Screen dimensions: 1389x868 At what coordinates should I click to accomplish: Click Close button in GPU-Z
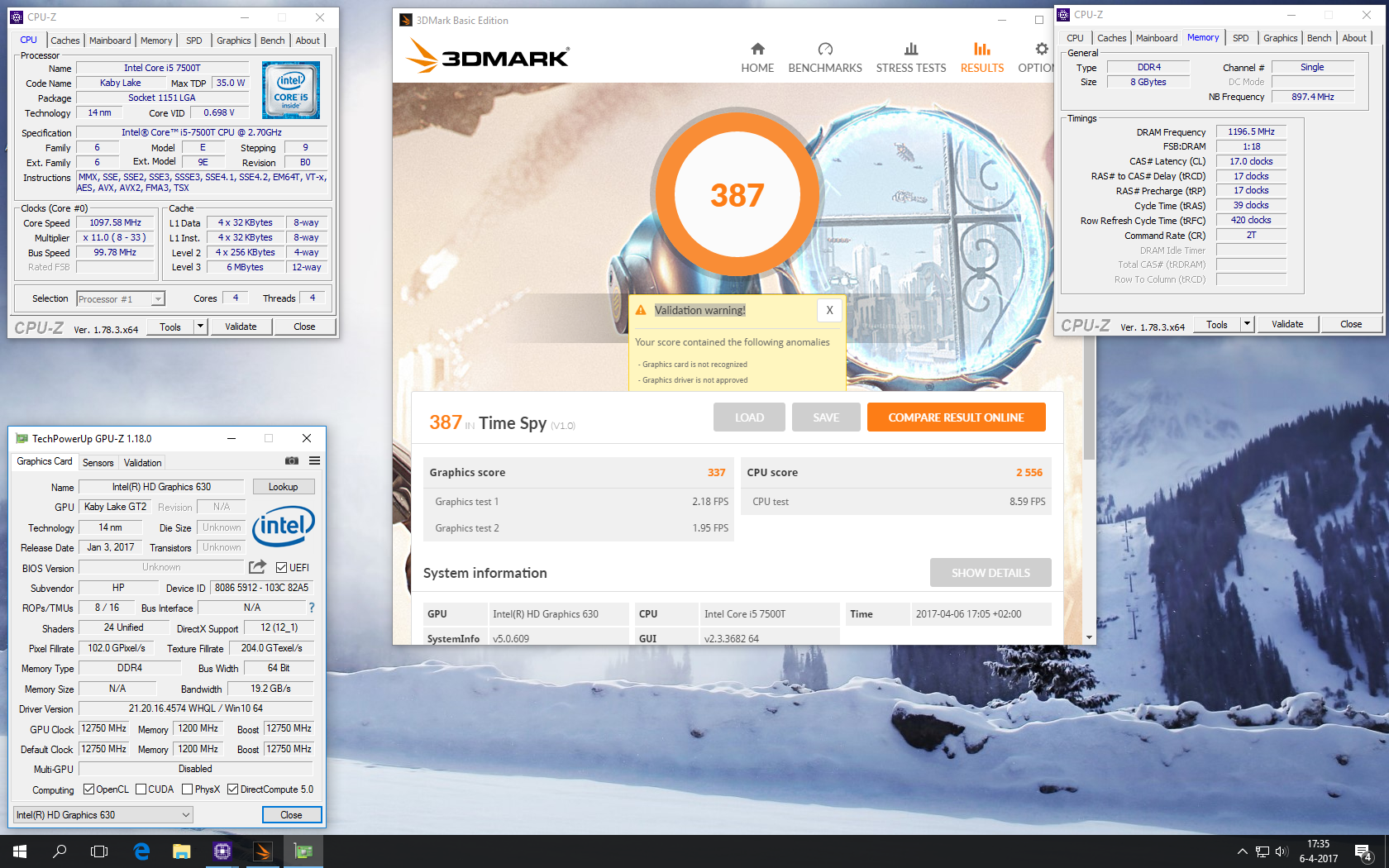click(x=291, y=815)
